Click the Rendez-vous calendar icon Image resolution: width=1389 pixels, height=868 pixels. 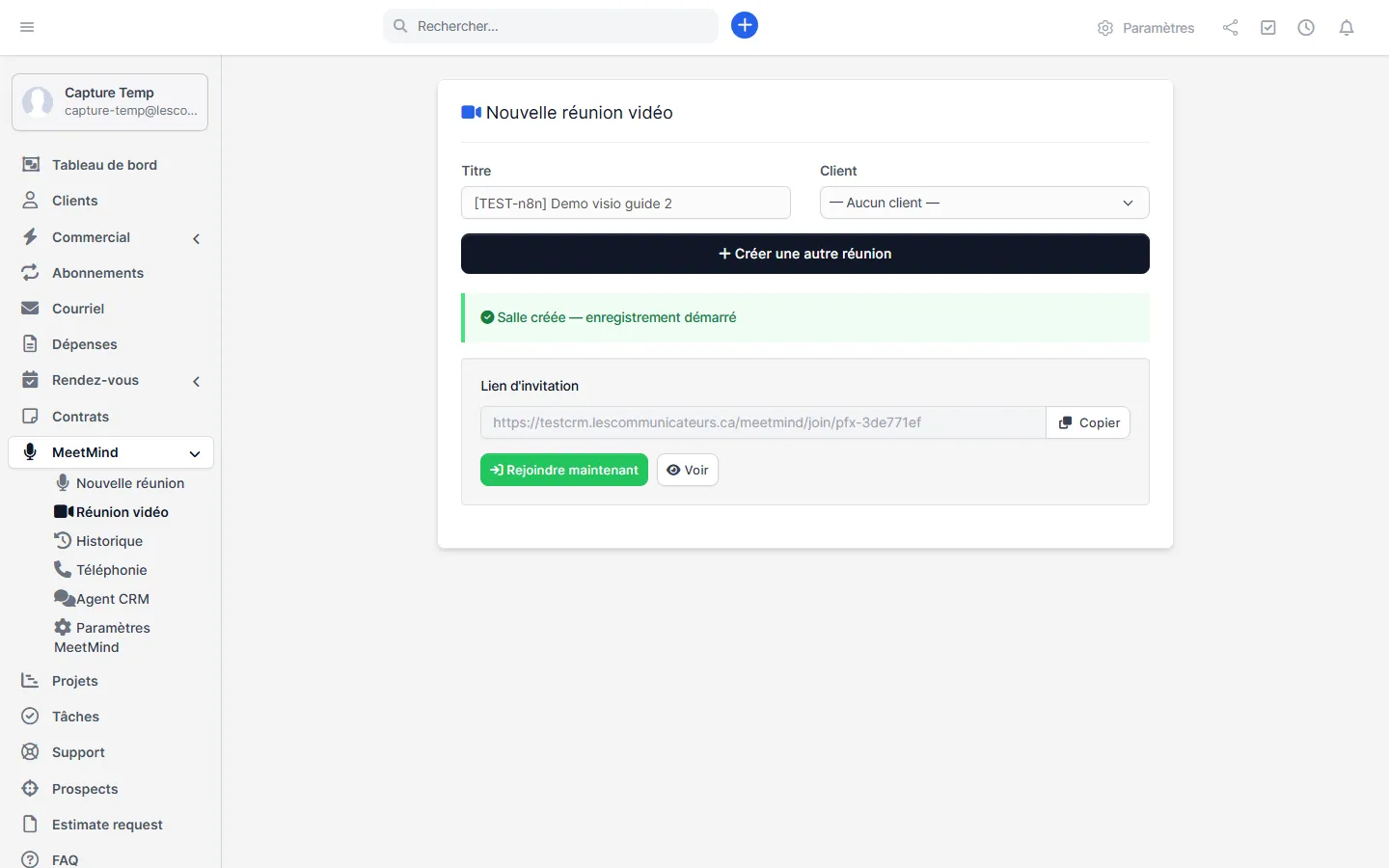pyautogui.click(x=31, y=380)
